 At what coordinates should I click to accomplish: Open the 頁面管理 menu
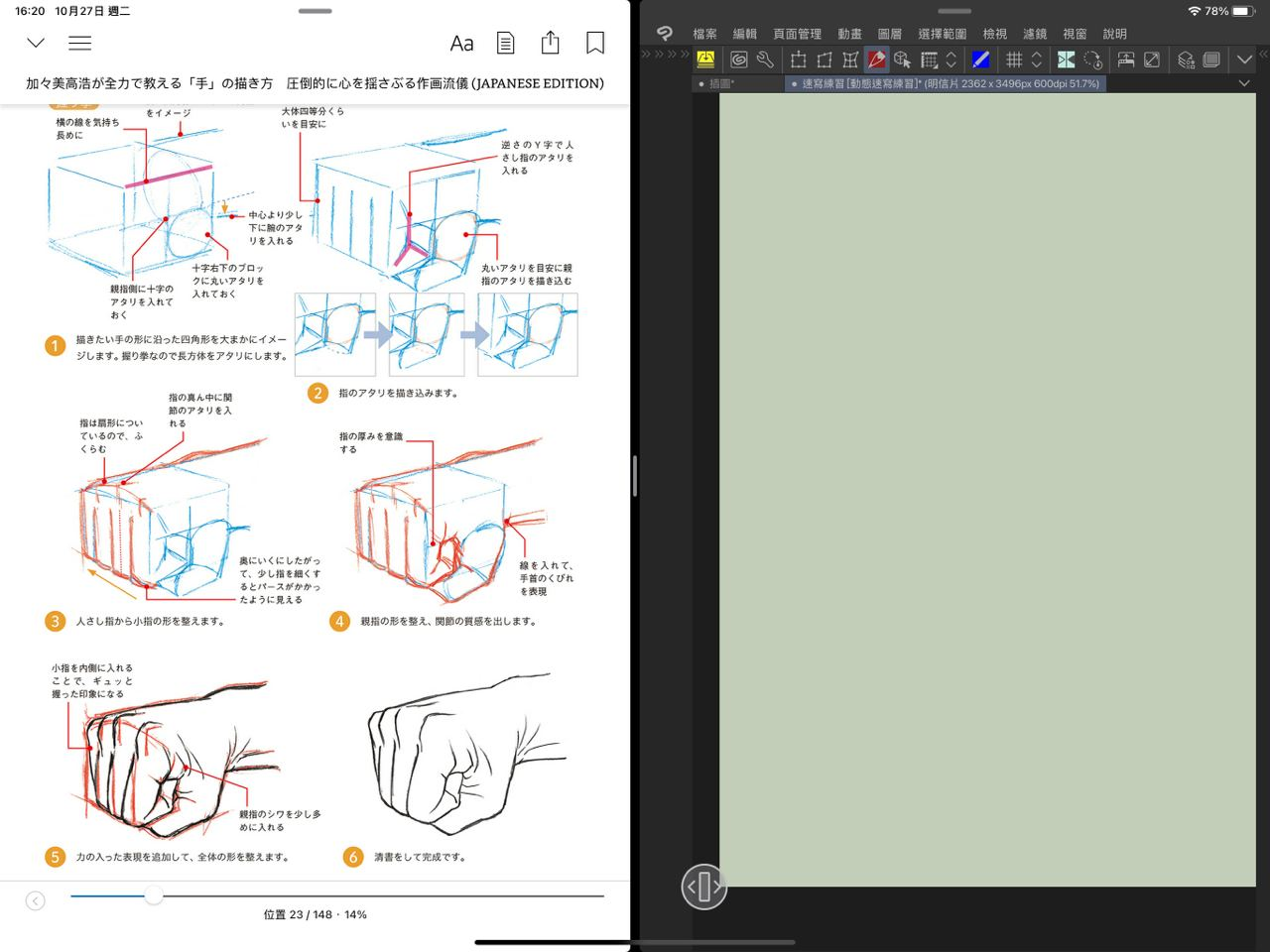797,34
